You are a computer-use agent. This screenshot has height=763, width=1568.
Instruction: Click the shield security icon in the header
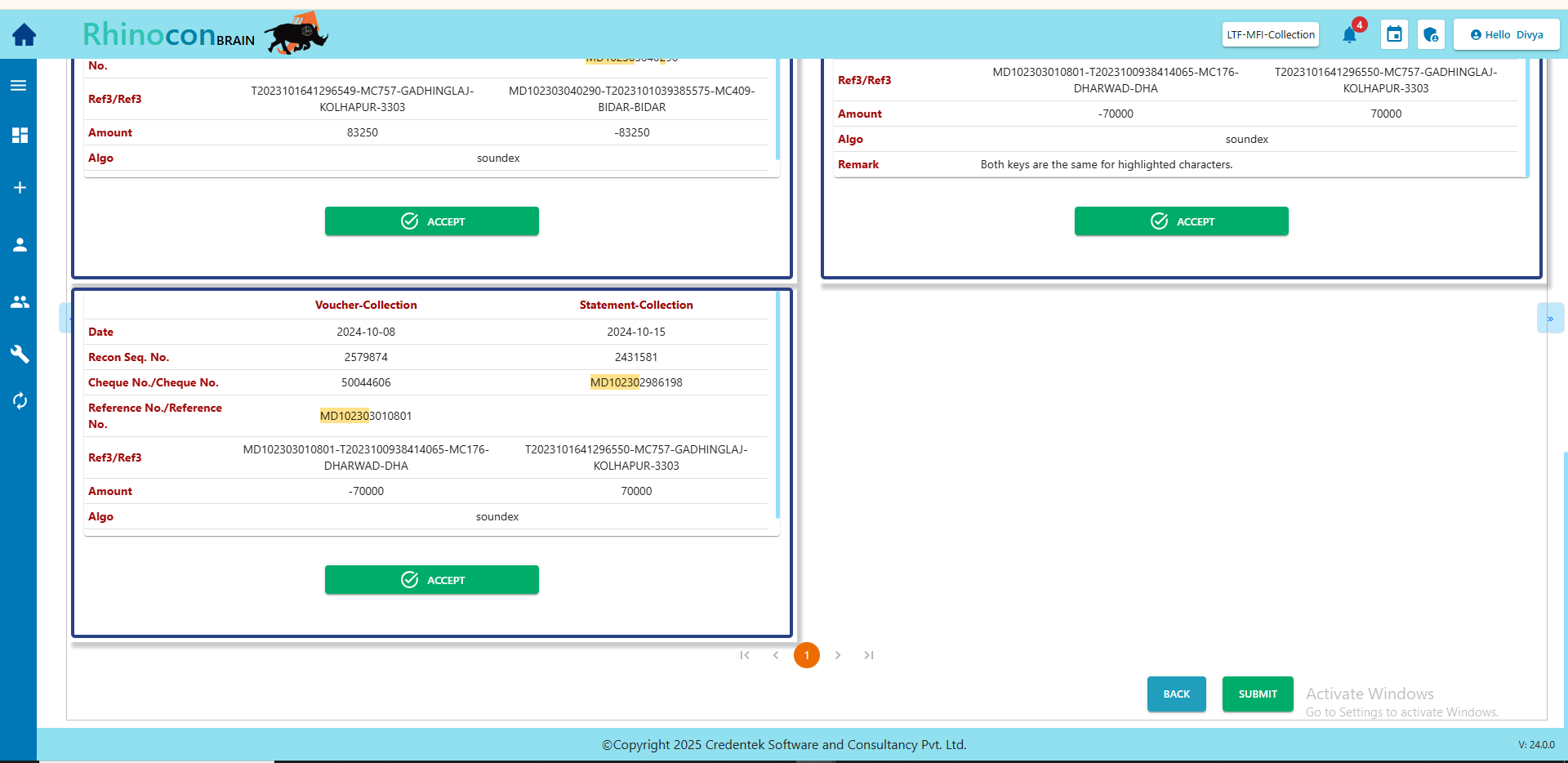pyautogui.click(x=1431, y=35)
